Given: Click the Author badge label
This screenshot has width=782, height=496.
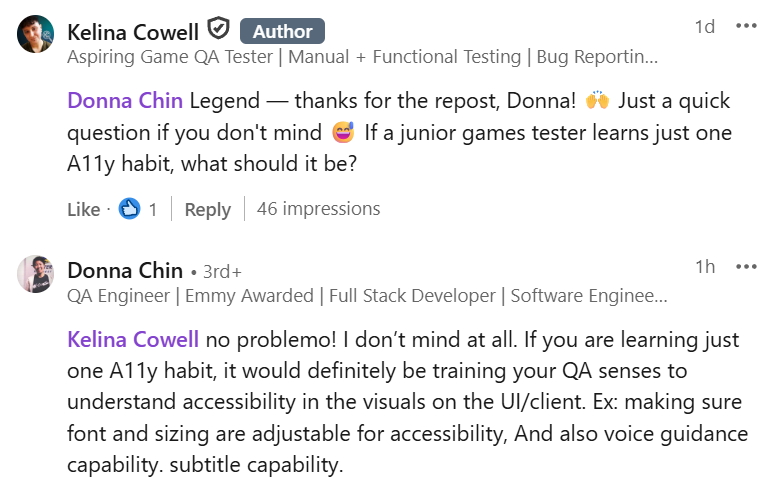Looking at the screenshot, I should [x=282, y=31].
